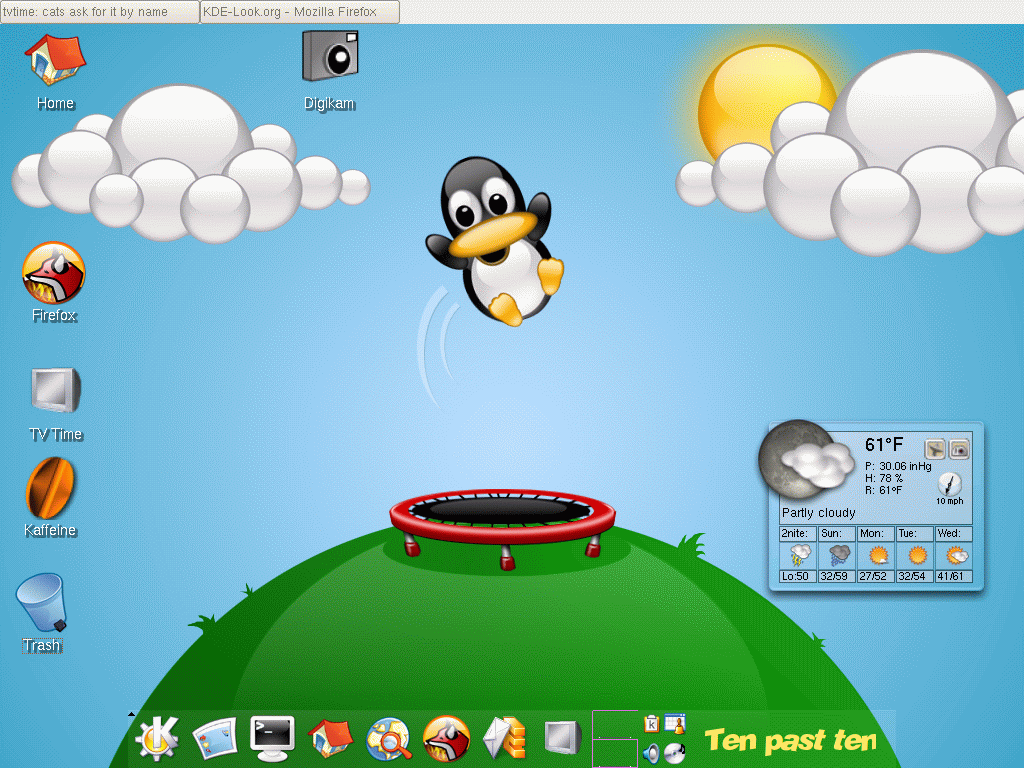The height and width of the screenshot is (768, 1024).
Task: Click the 'Partly cloudy' text
Action: (x=818, y=513)
